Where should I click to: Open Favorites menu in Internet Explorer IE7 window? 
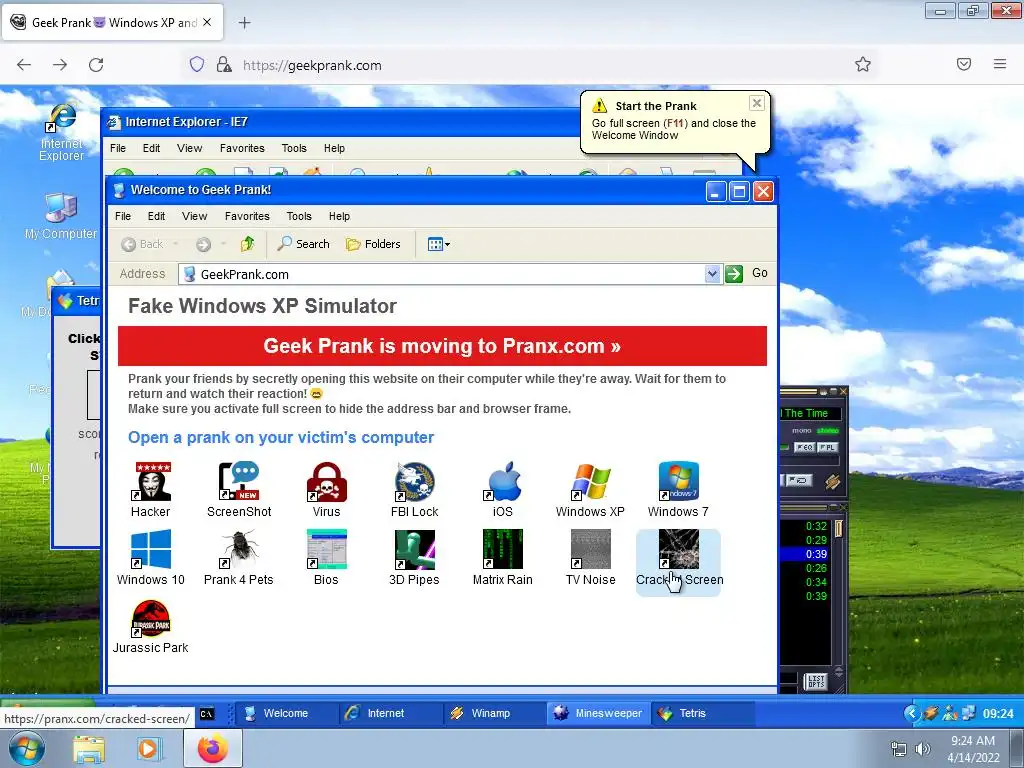(242, 148)
